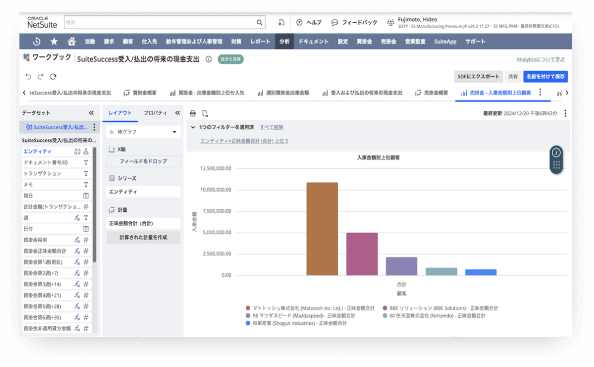Click the info icon beside workbook title
The width and height of the screenshot is (594, 367).
pyautogui.click(x=208, y=59)
